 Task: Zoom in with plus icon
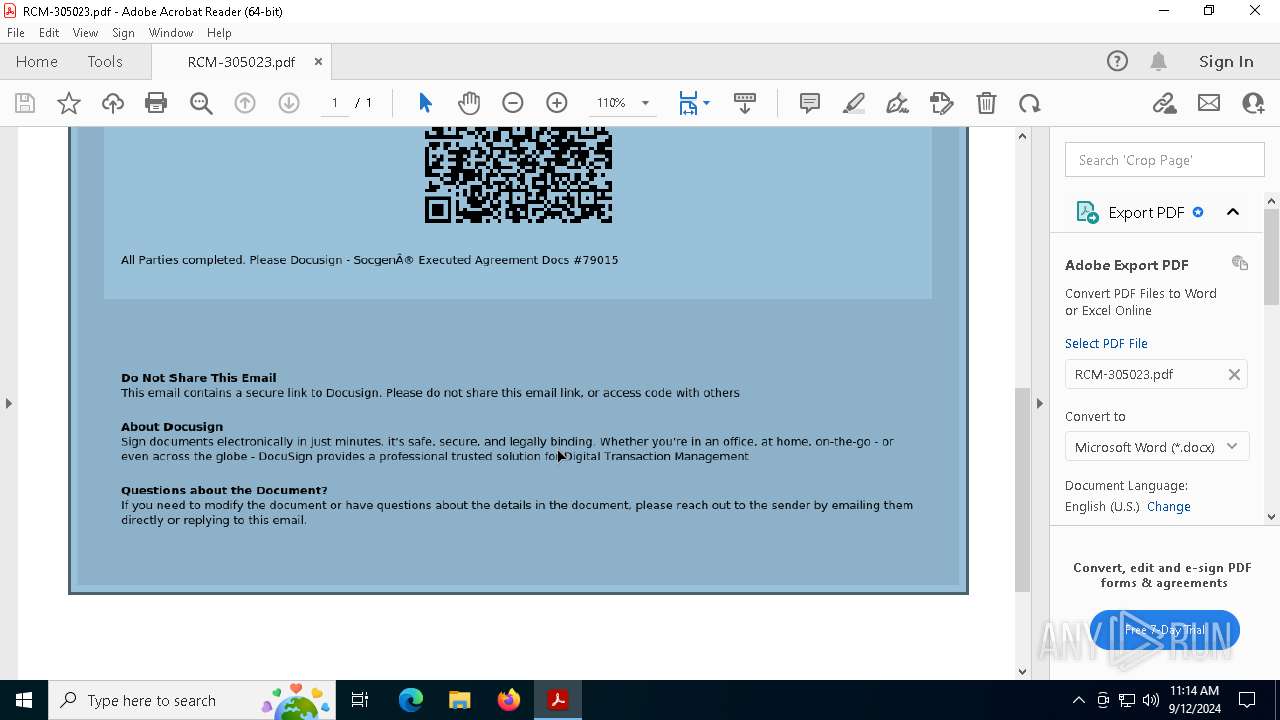tap(557, 103)
